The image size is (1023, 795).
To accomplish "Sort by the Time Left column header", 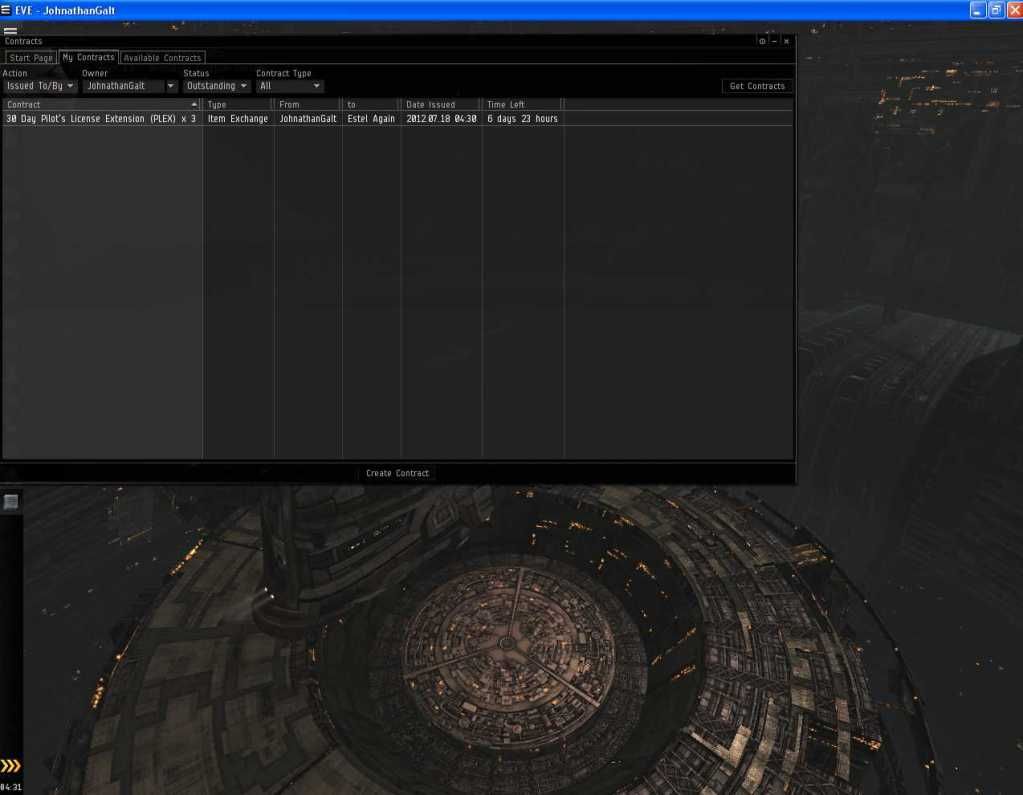I will click(522, 104).
